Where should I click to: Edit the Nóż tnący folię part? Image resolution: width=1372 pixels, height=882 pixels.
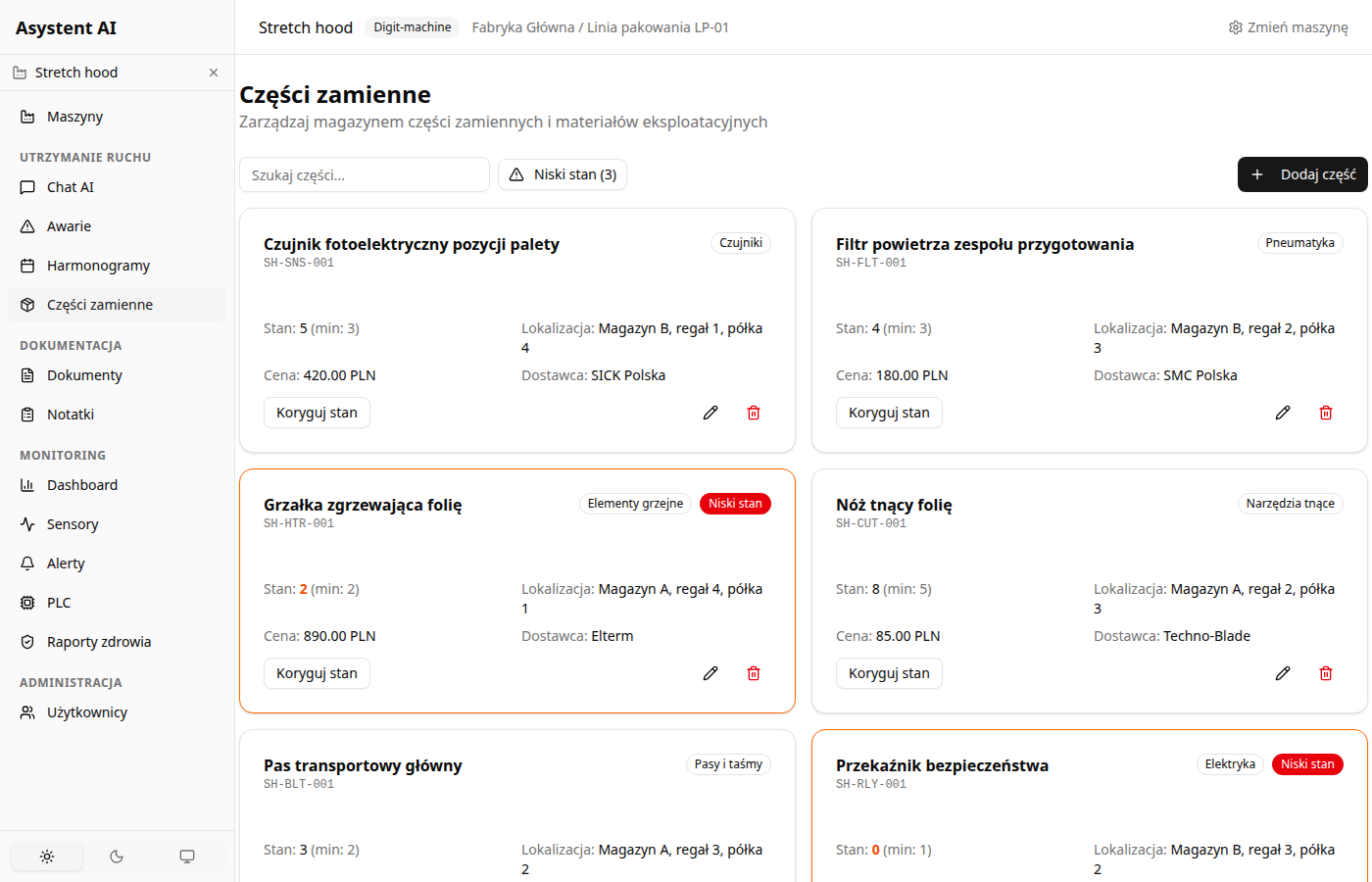click(1282, 673)
